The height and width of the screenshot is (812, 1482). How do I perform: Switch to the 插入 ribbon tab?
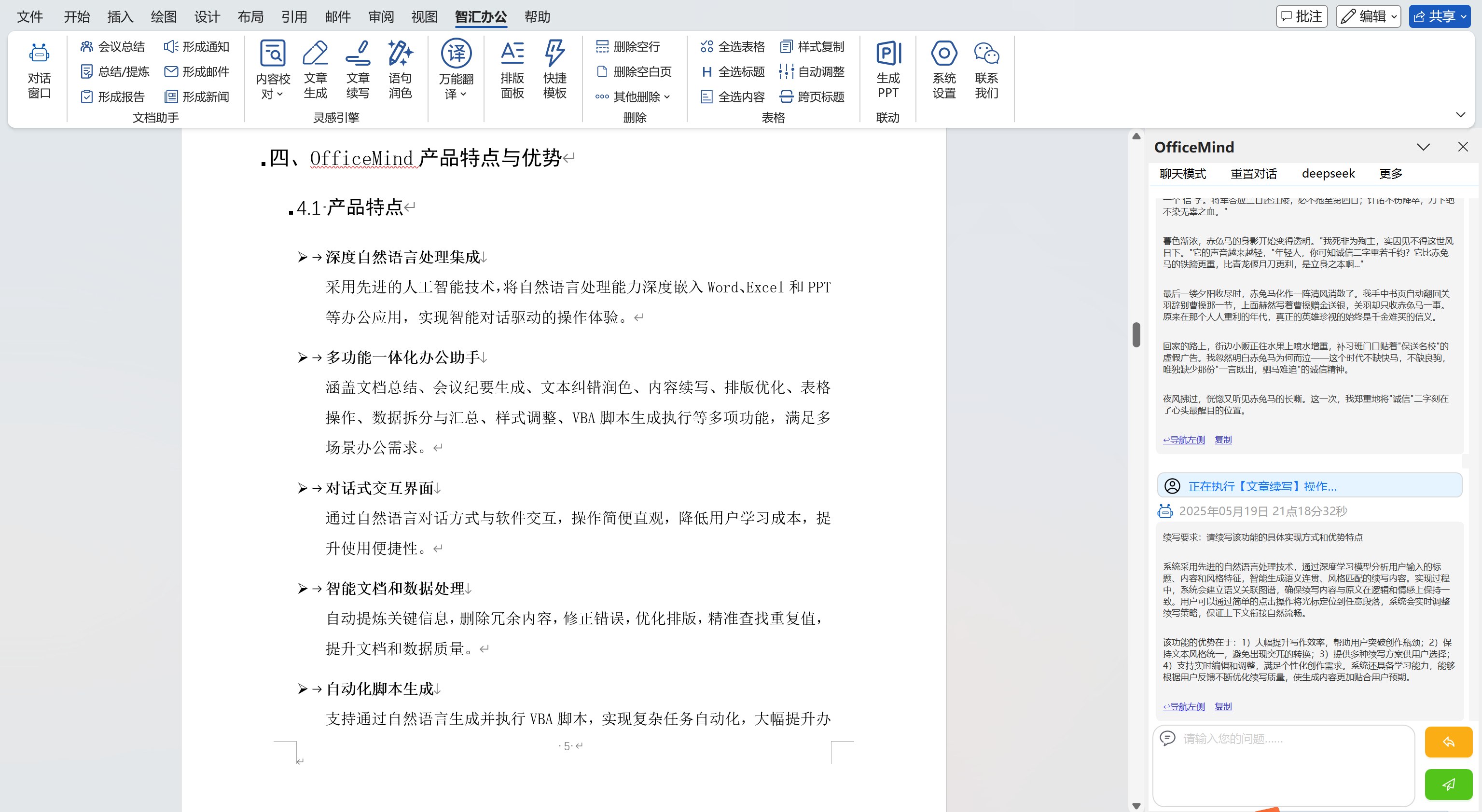[120, 17]
